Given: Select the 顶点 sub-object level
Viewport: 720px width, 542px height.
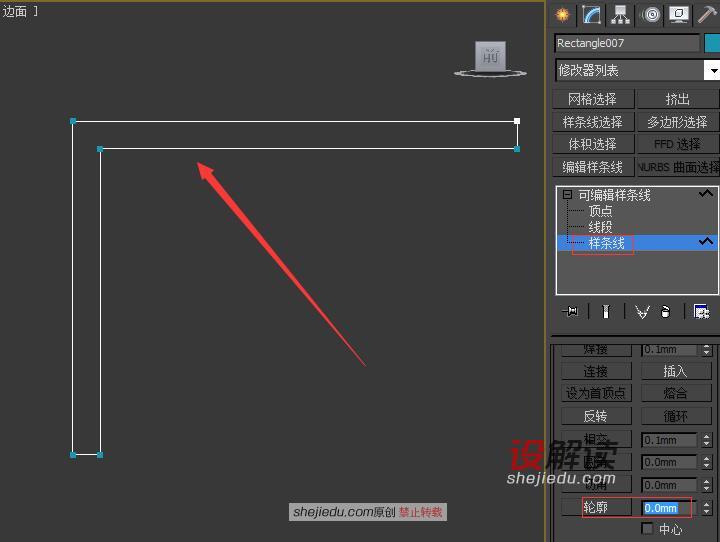Looking at the screenshot, I should pos(600,211).
